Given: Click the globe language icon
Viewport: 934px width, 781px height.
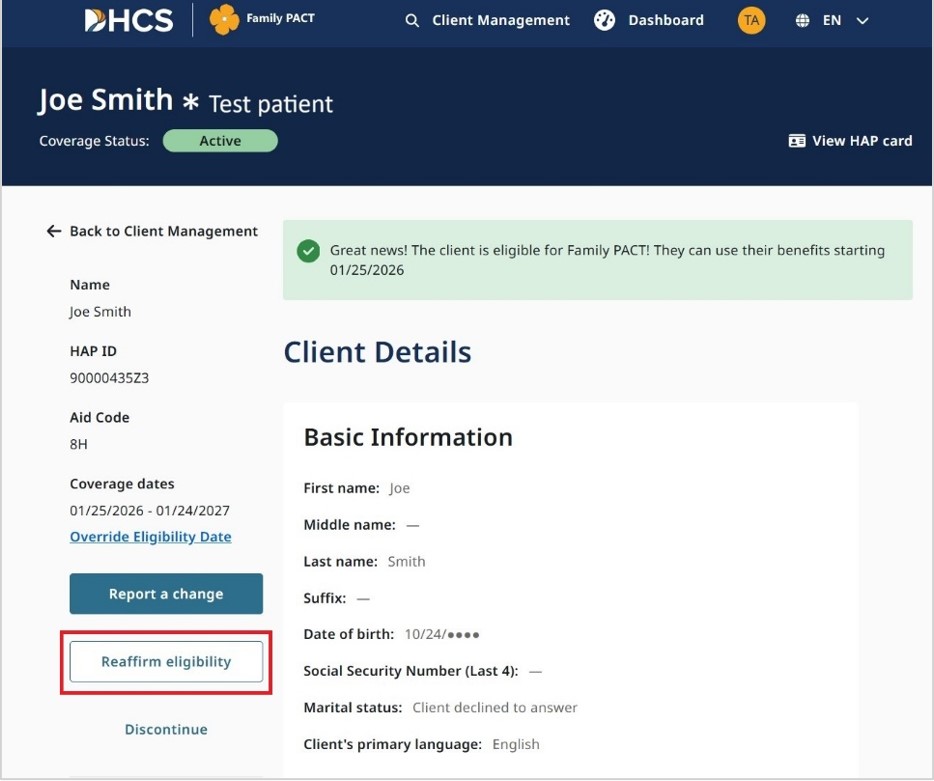Looking at the screenshot, I should click(802, 21).
